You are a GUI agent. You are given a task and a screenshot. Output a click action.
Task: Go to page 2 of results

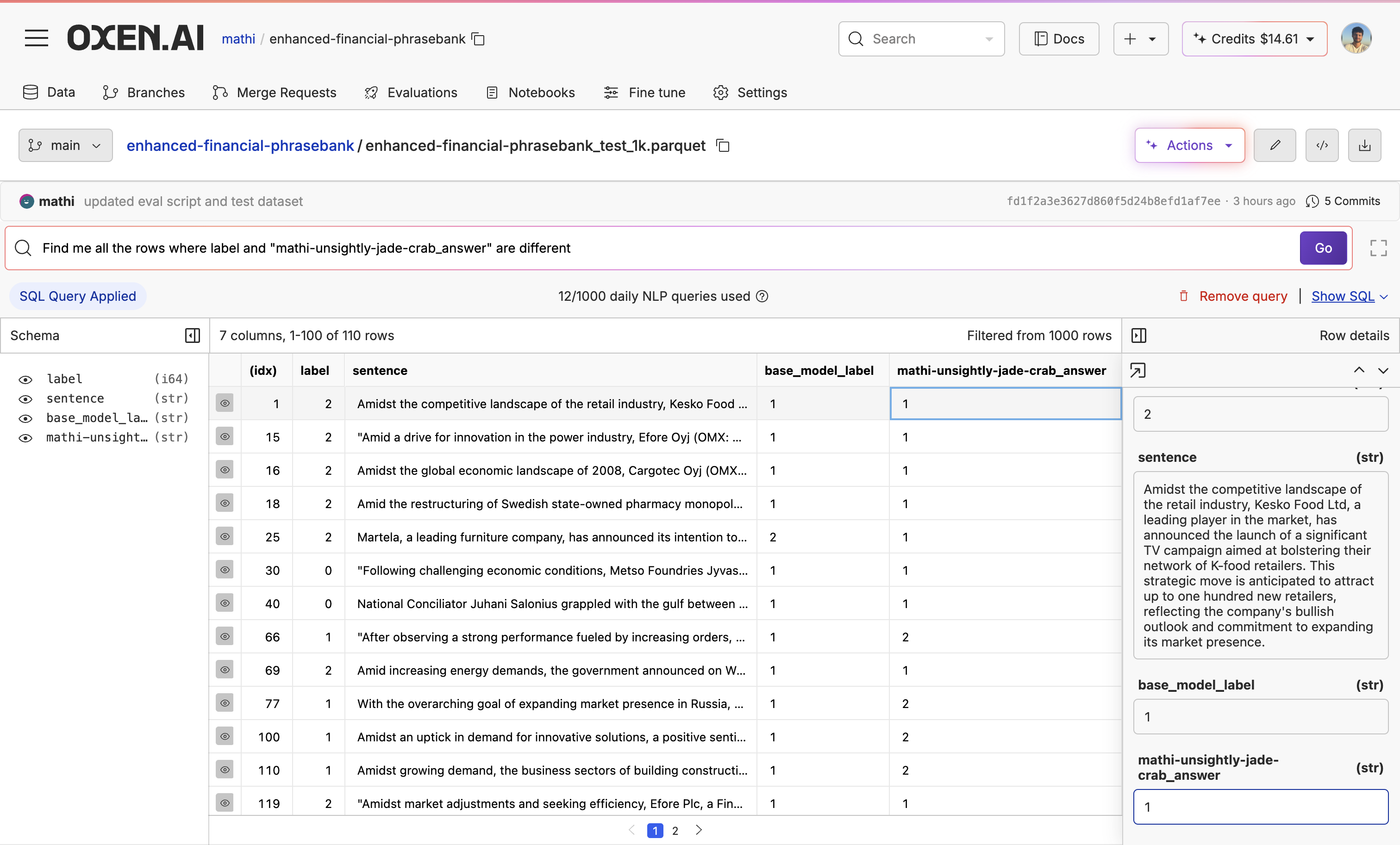point(675,831)
